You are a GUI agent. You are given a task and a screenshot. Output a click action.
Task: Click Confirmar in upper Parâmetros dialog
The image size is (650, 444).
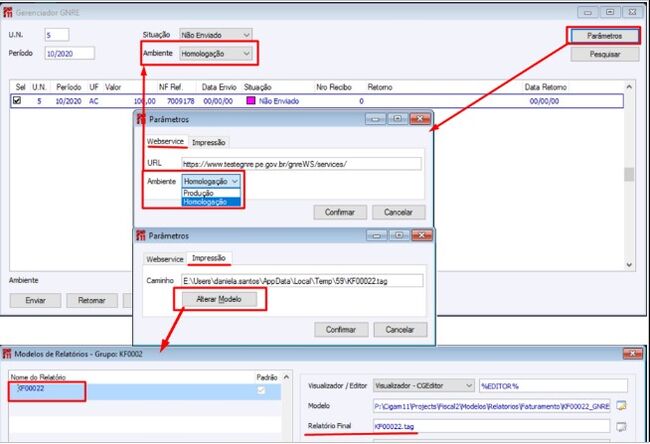coord(340,212)
